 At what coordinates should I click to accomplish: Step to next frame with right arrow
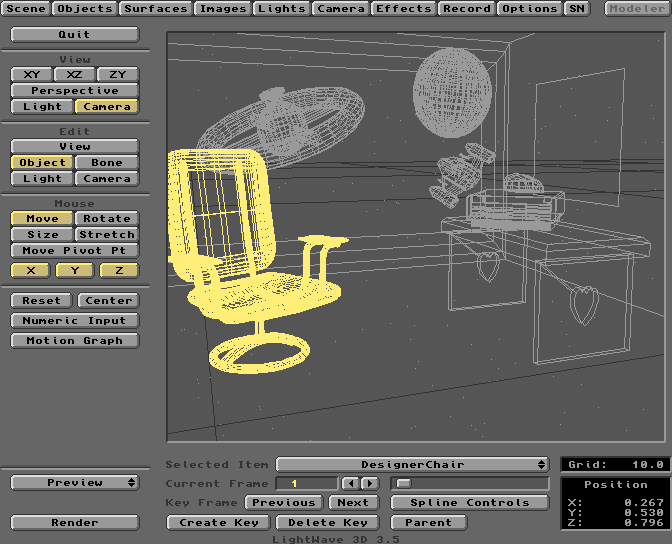coord(370,484)
